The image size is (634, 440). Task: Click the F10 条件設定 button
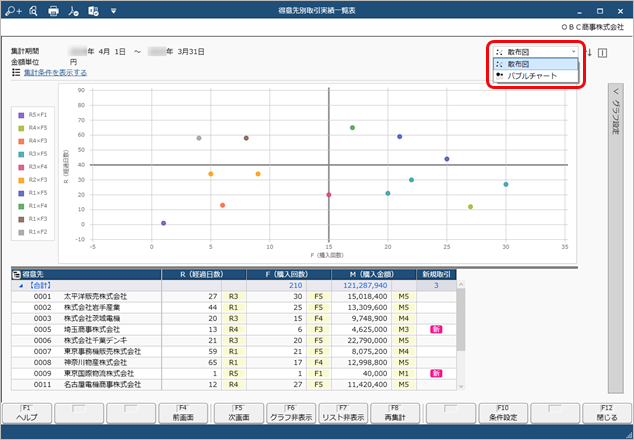pyautogui.click(x=503, y=413)
